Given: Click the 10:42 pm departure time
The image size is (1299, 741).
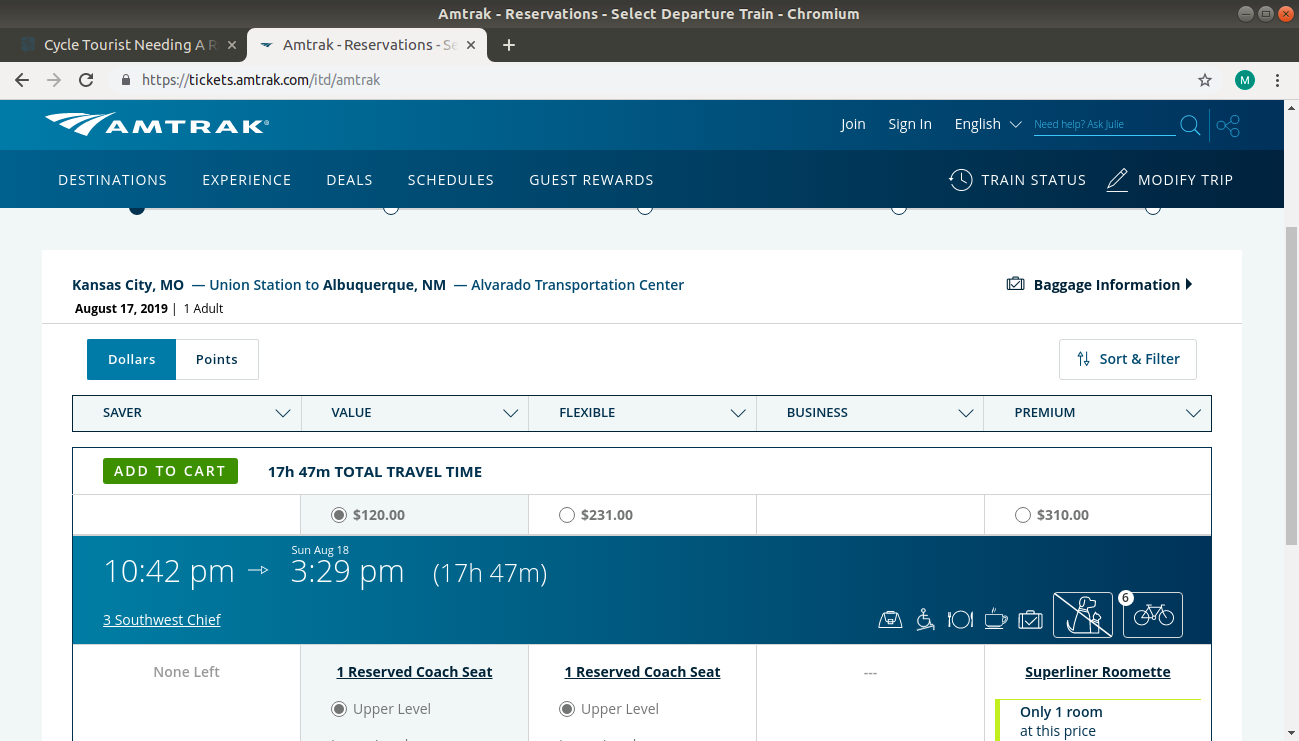Looking at the screenshot, I should (x=169, y=571).
